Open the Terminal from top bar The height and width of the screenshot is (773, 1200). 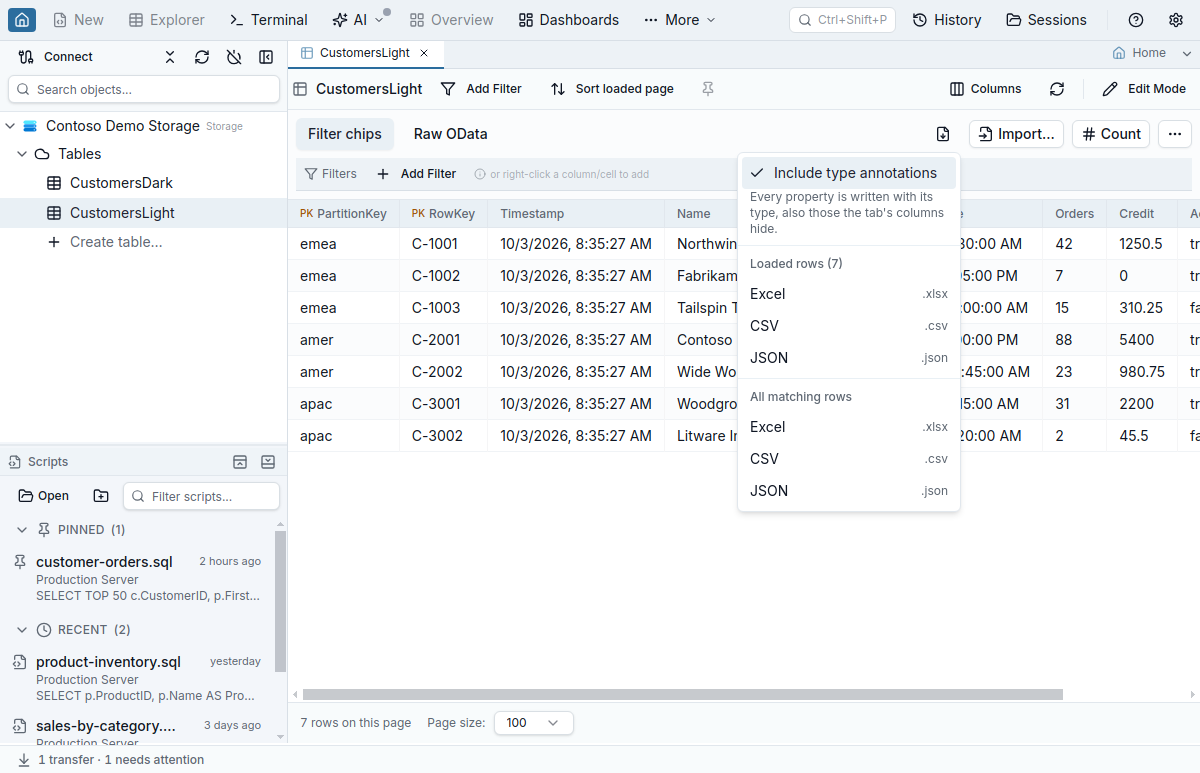pos(268,20)
